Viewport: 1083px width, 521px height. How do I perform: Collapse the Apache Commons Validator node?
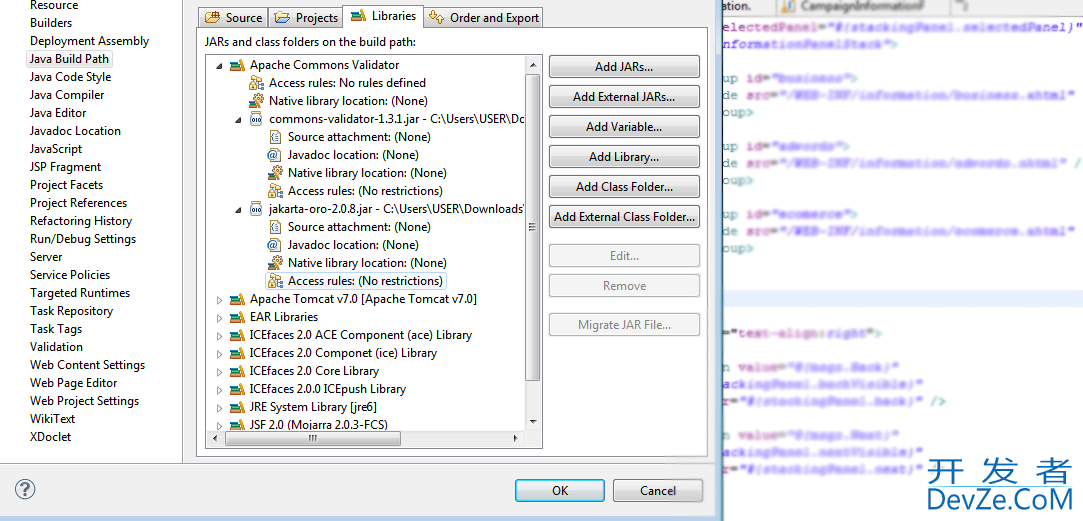tap(220, 66)
